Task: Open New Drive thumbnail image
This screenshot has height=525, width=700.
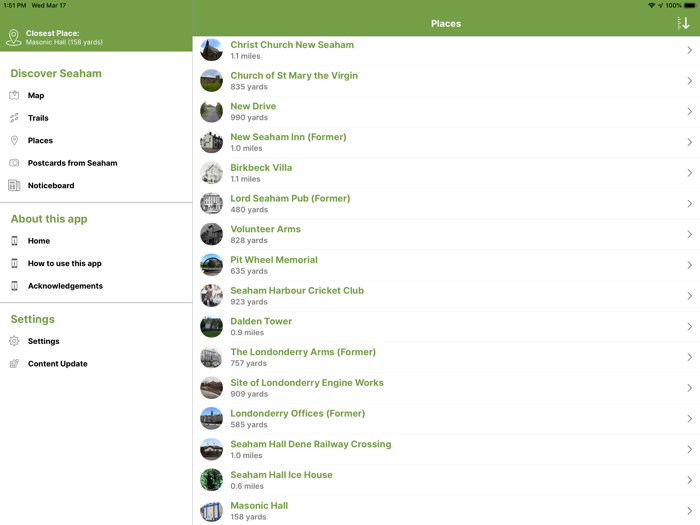Action: (211, 112)
